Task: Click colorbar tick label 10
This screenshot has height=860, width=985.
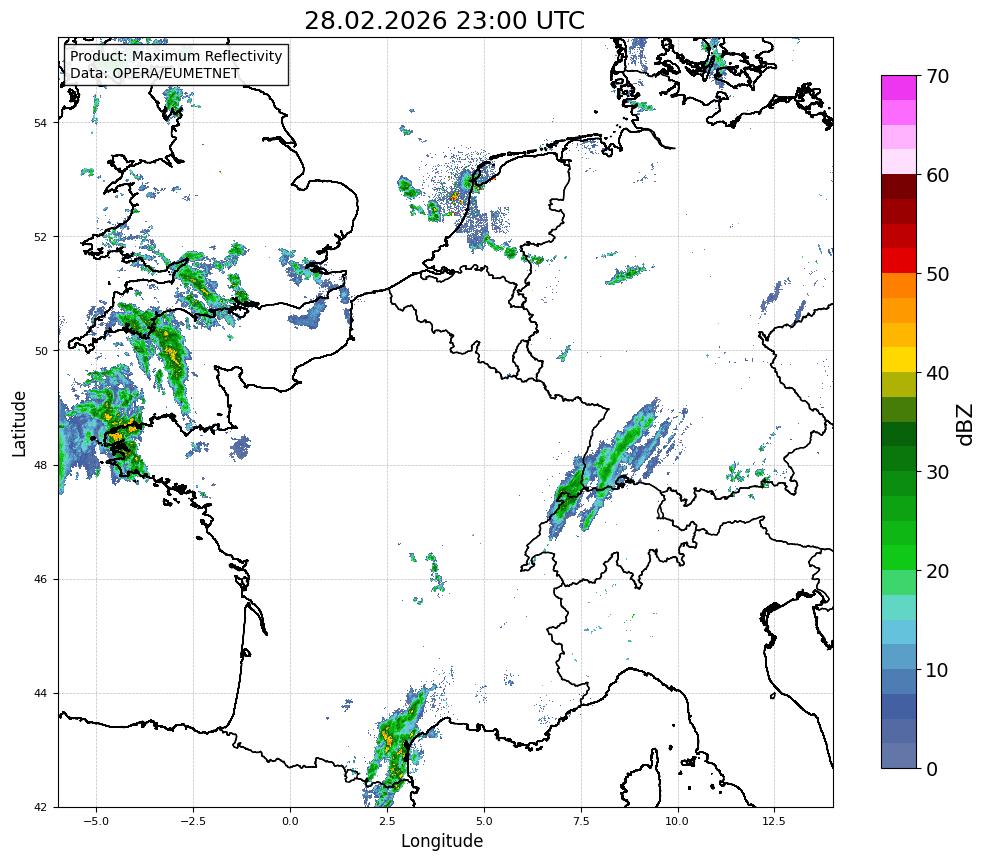Action: tap(937, 670)
